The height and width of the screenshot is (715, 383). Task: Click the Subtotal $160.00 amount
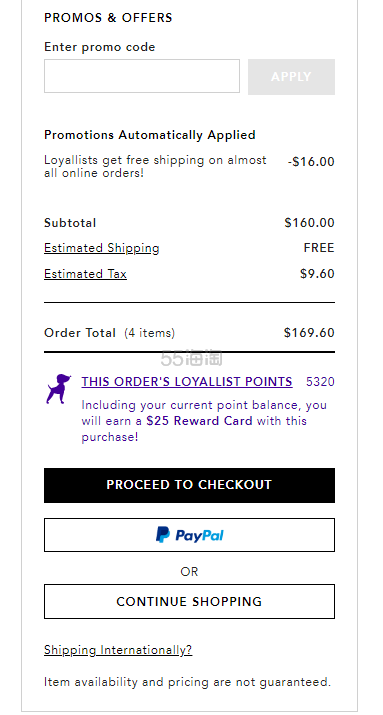tap(310, 223)
